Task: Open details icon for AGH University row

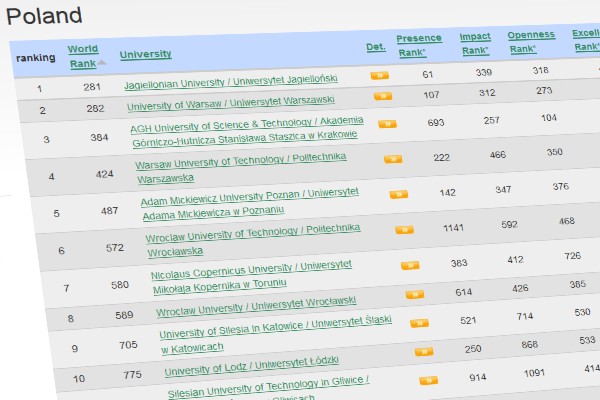Action: pos(387,124)
